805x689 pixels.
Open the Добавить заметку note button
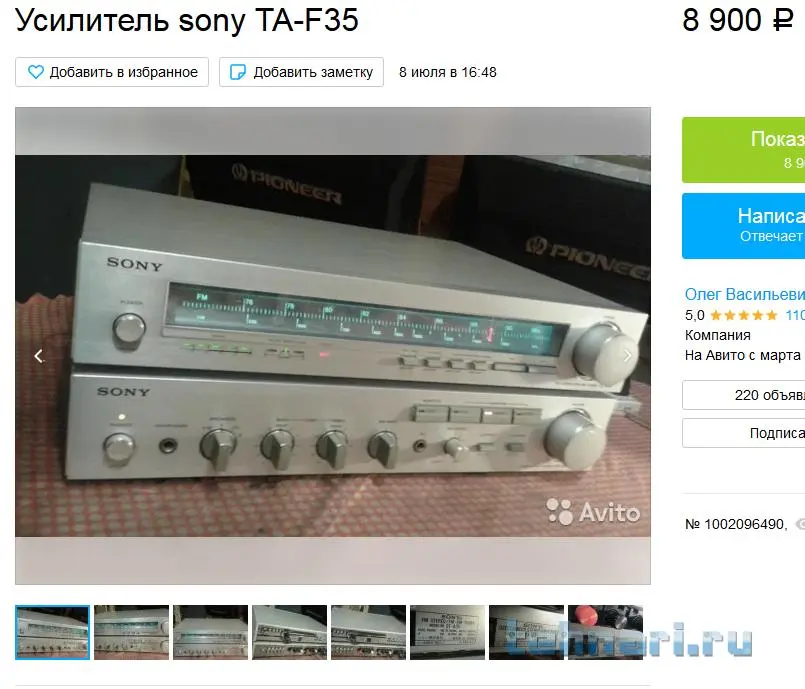[301, 72]
